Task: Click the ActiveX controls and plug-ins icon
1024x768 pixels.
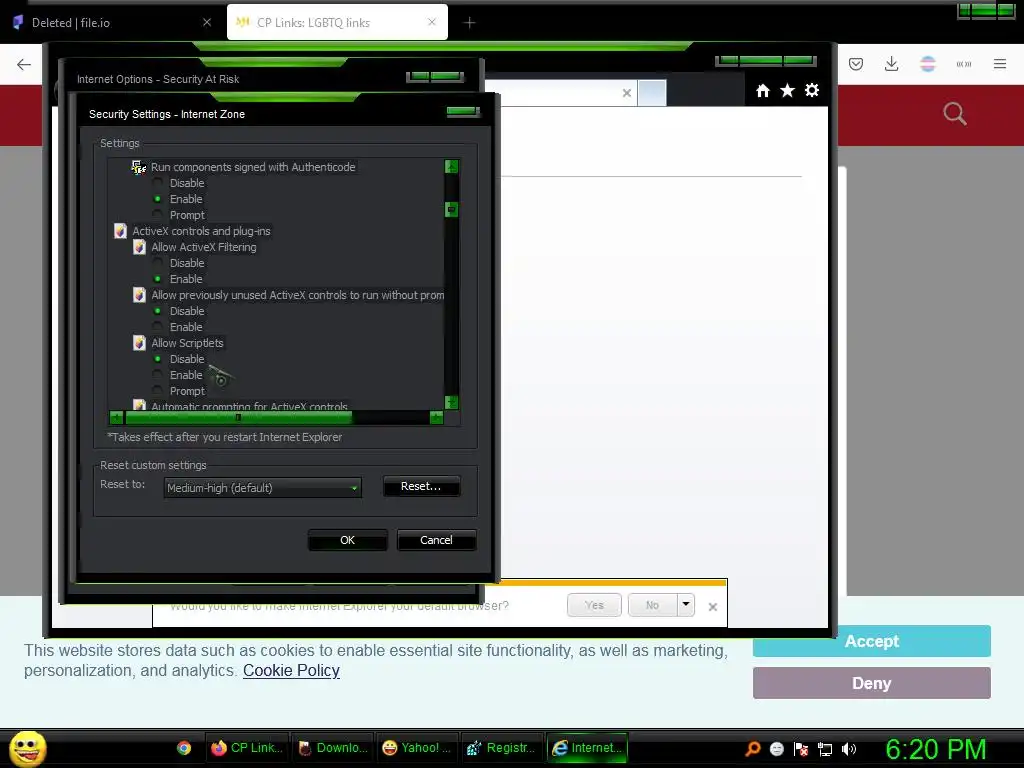Action: coord(120,231)
